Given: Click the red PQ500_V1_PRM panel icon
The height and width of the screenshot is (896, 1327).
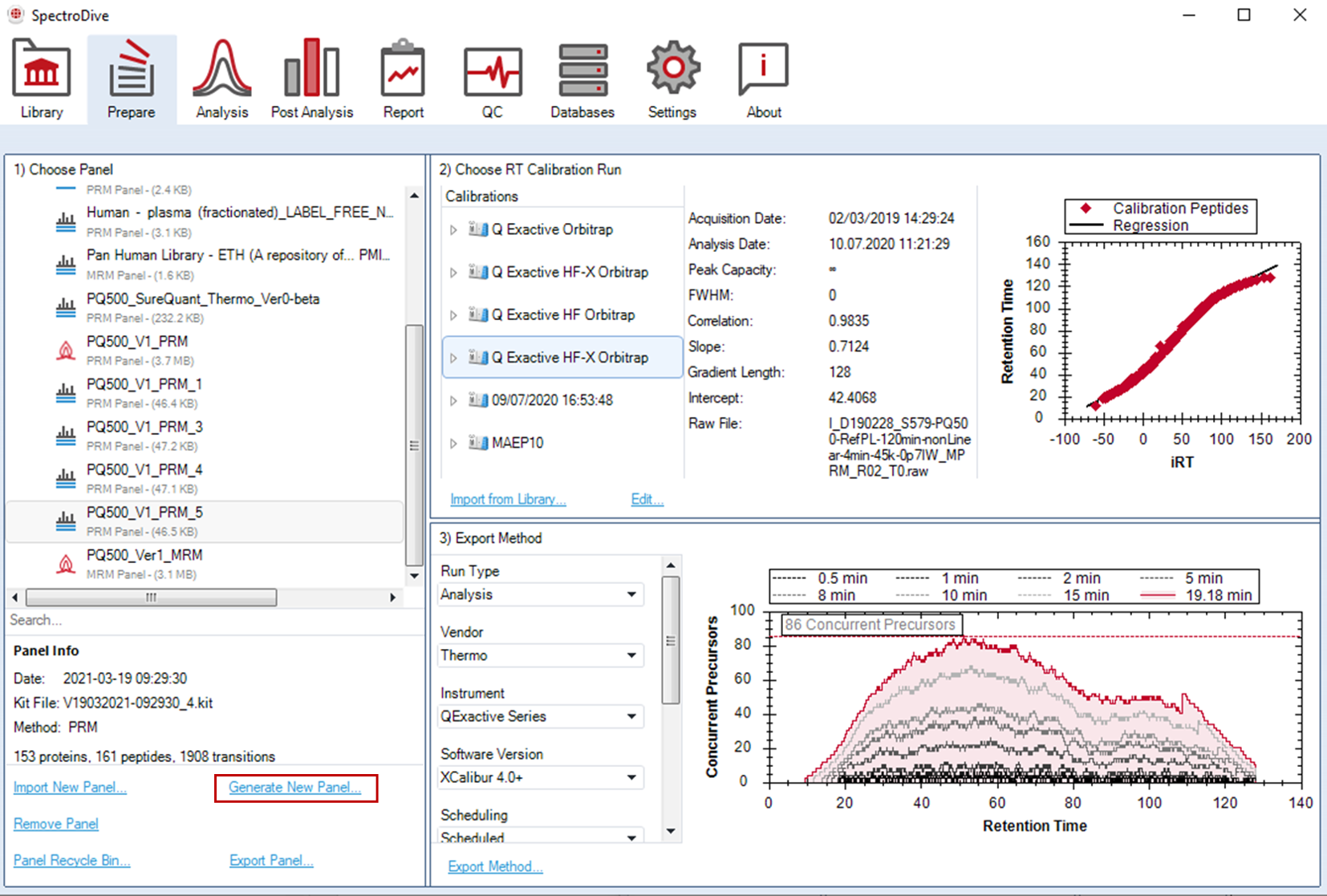Looking at the screenshot, I should [66, 350].
